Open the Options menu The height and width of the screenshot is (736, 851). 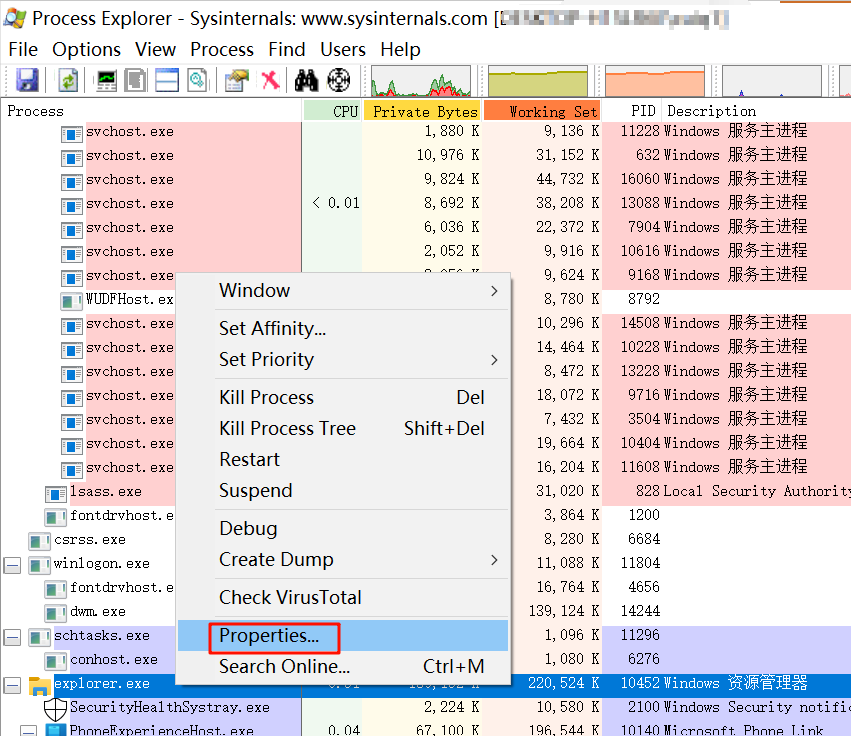pos(86,49)
